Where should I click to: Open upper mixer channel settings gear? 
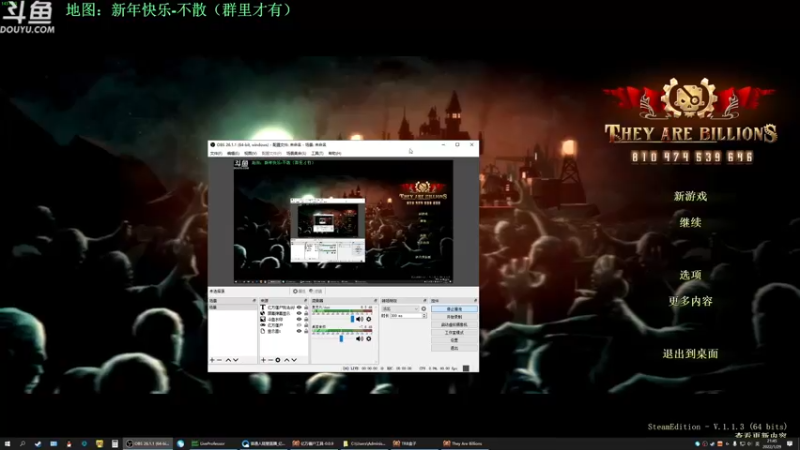[369, 319]
